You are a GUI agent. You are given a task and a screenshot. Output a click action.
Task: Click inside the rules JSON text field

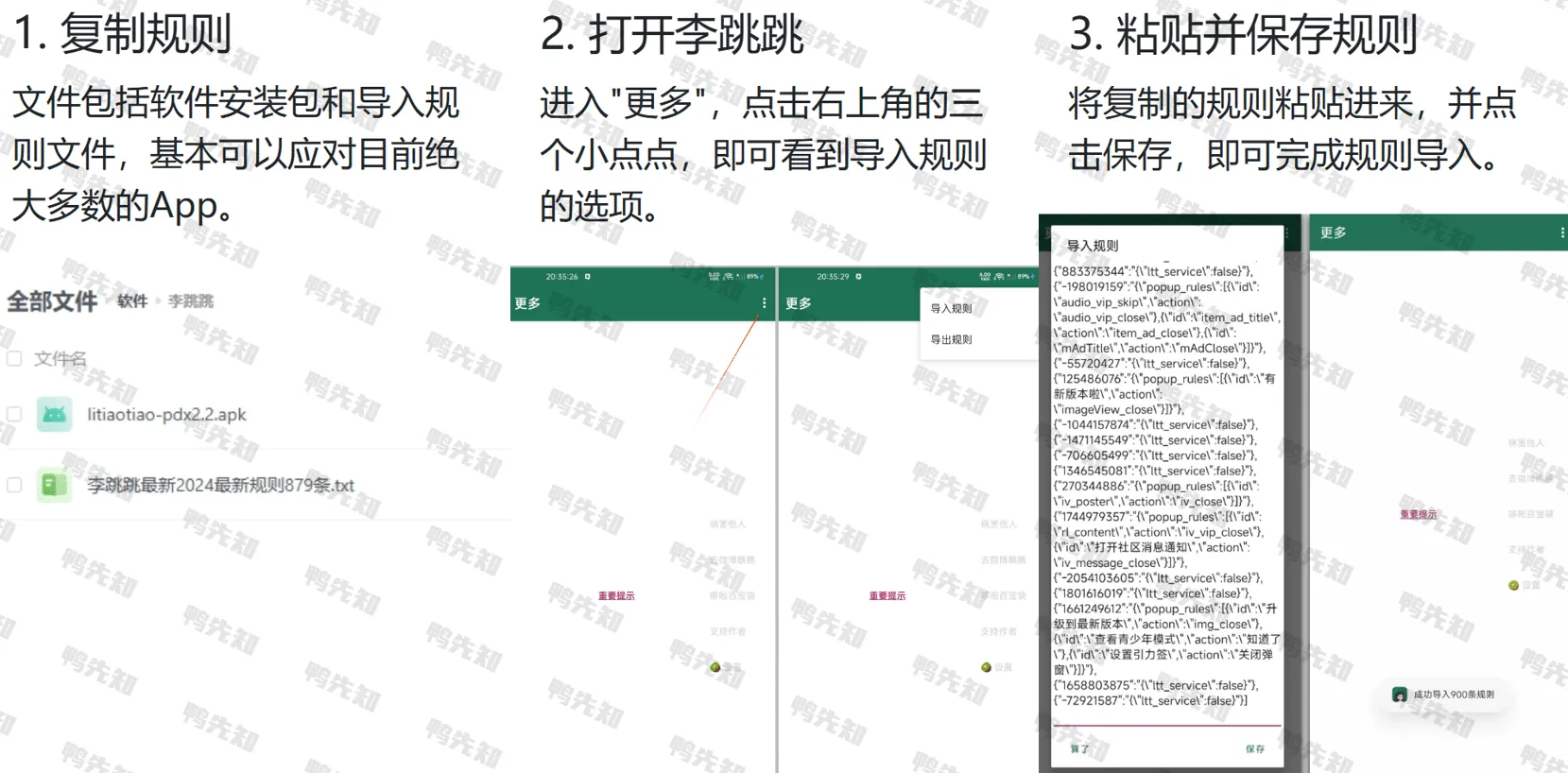1167,493
